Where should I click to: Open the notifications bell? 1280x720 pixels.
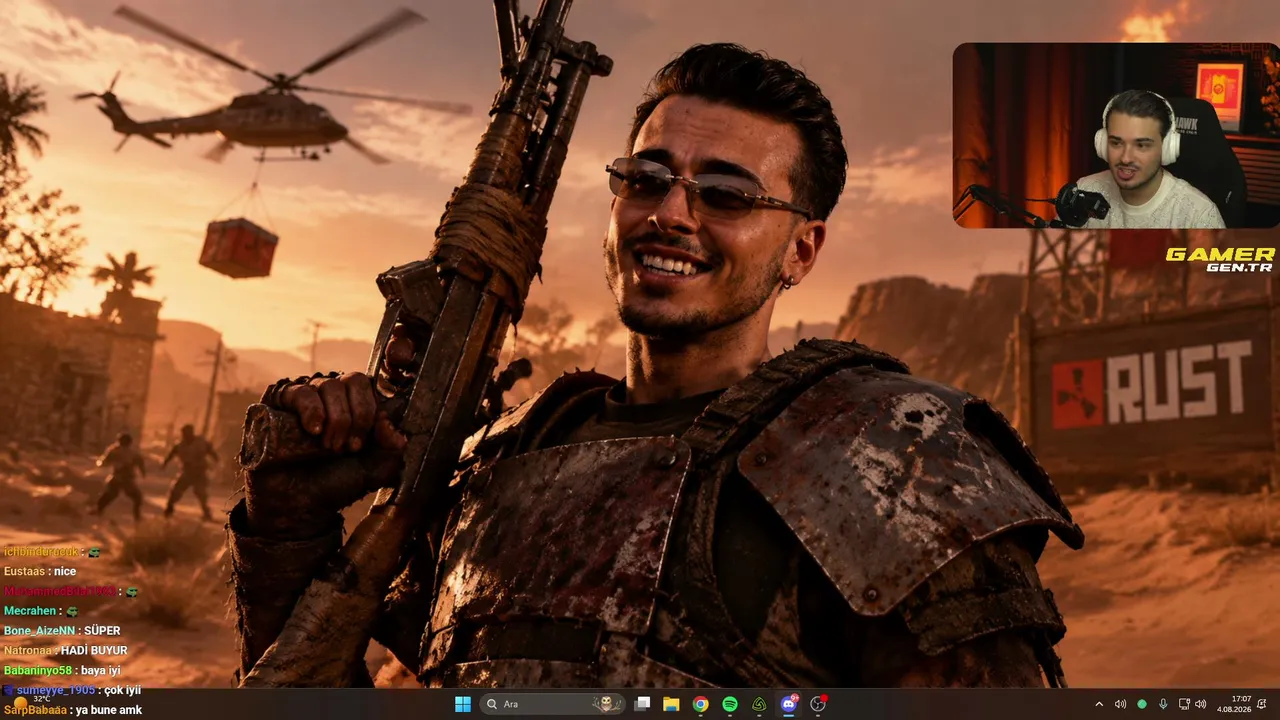(x=1263, y=704)
